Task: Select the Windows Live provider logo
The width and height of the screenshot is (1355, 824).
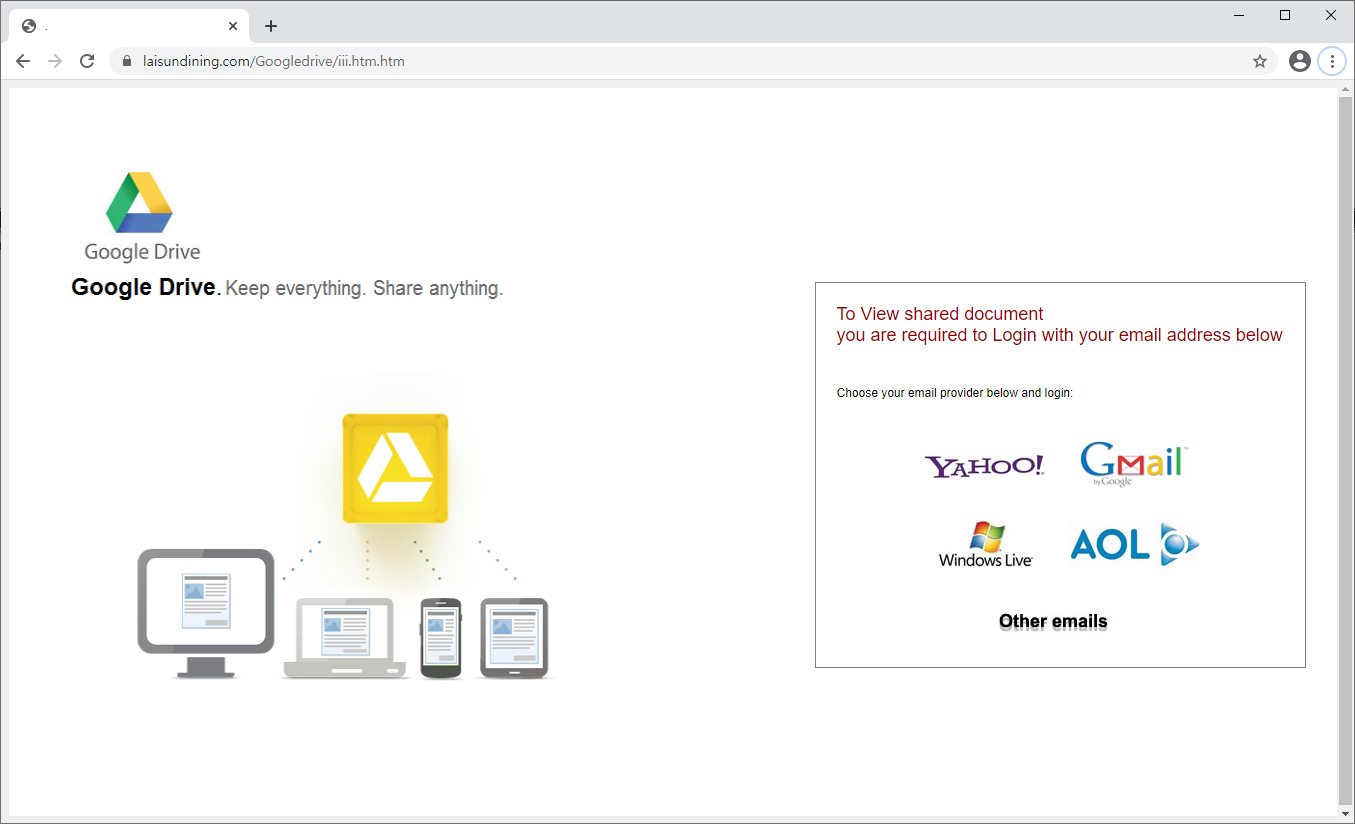Action: coord(985,544)
